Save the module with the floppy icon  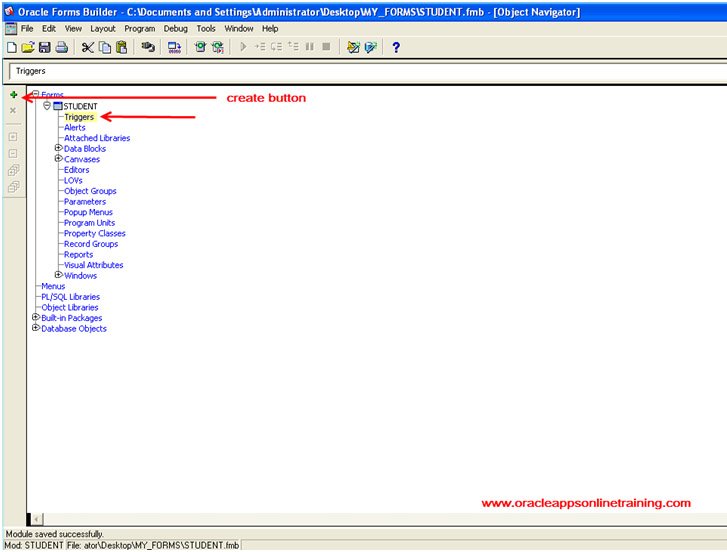pyautogui.click(x=45, y=47)
